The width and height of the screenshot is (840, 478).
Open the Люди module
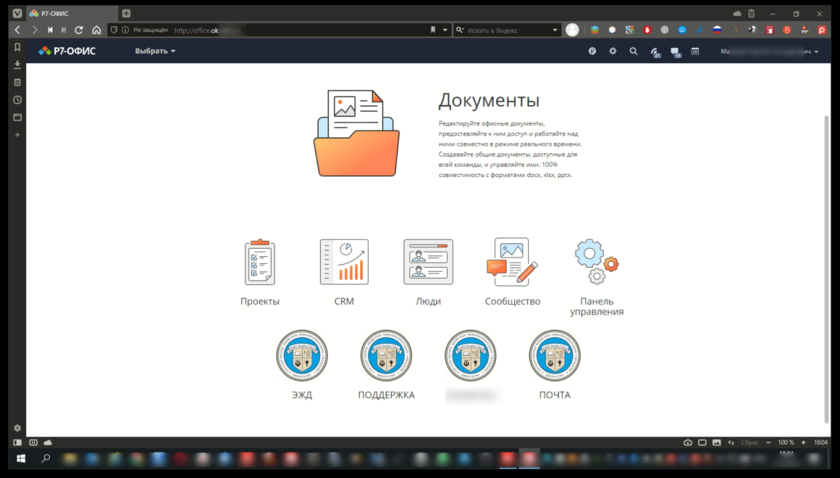428,263
